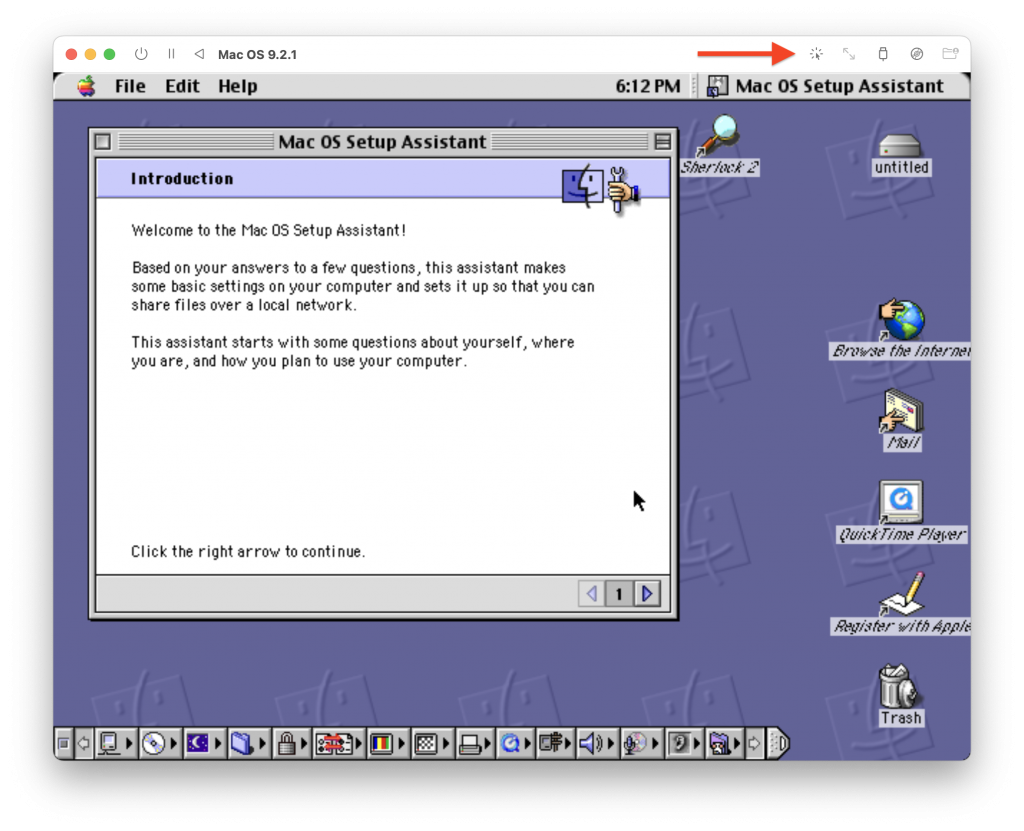
Task: Pause the virtual machine
Action: (171, 54)
